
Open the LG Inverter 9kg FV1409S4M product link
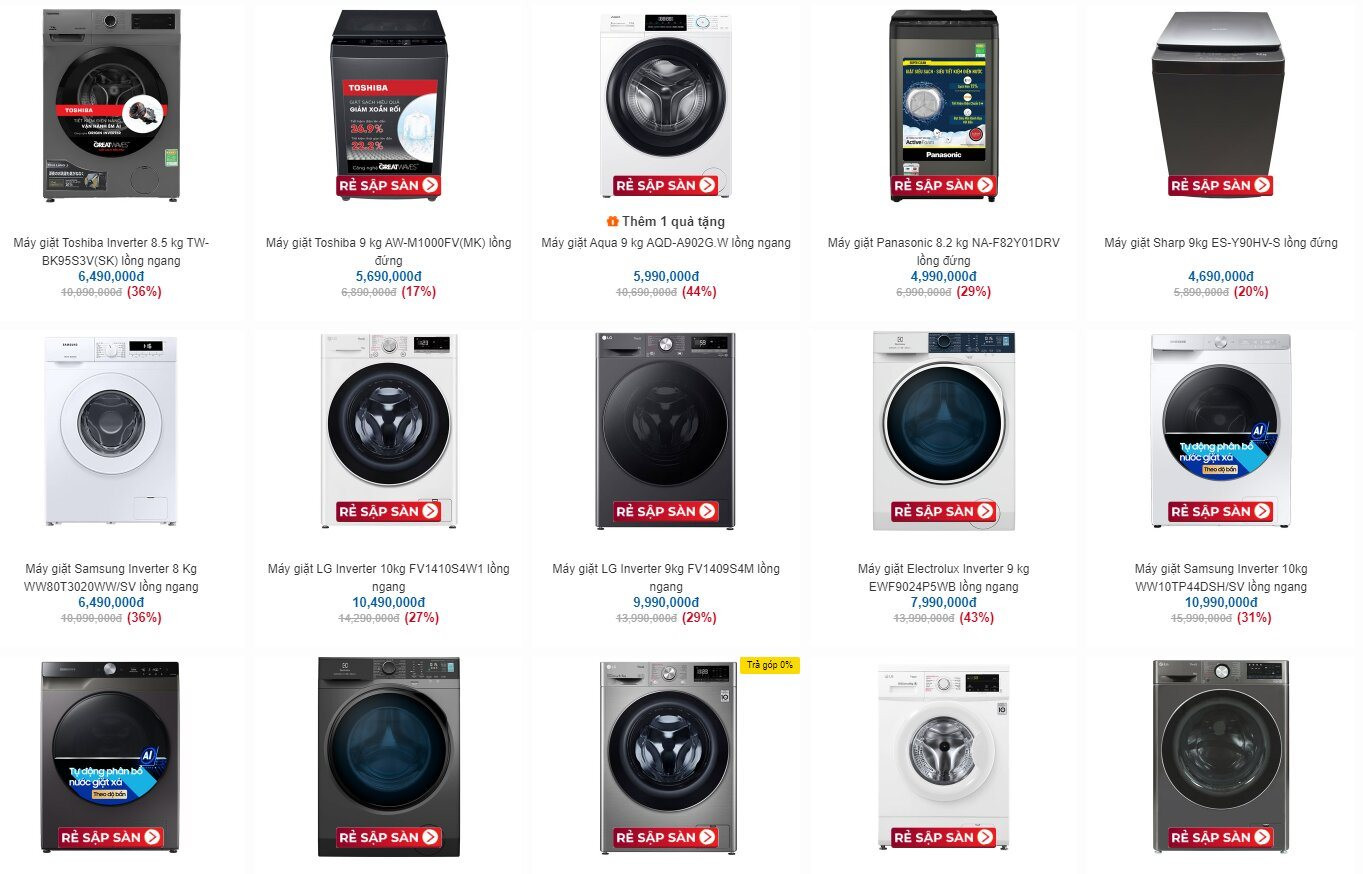click(666, 578)
